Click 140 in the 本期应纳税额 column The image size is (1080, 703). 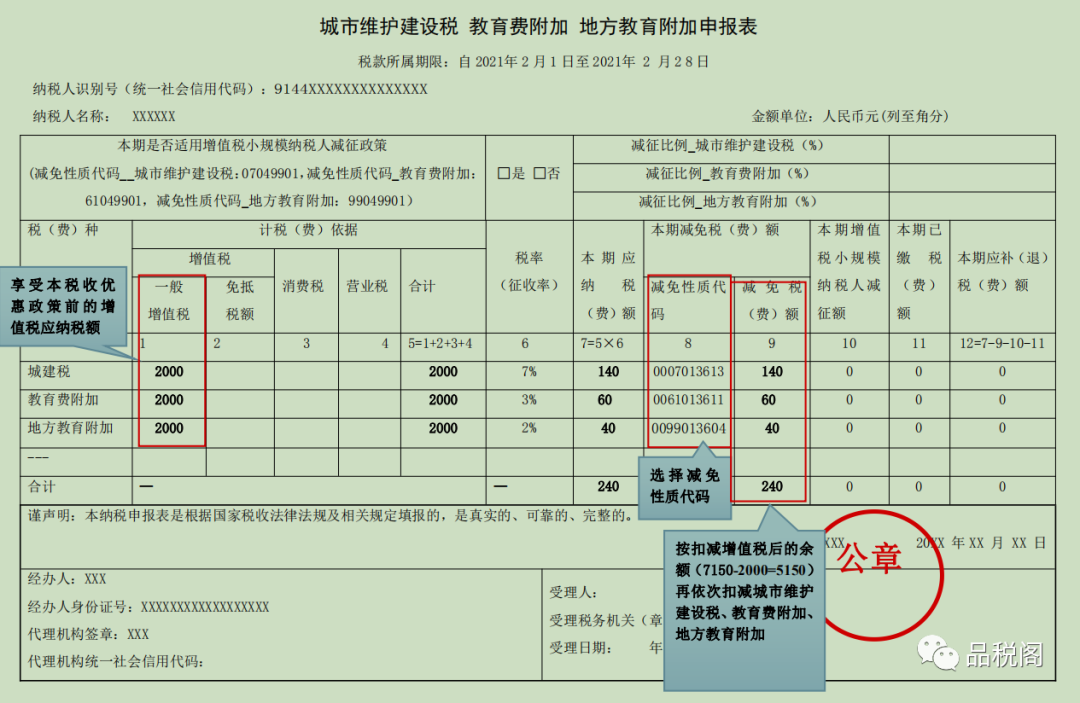tap(608, 372)
